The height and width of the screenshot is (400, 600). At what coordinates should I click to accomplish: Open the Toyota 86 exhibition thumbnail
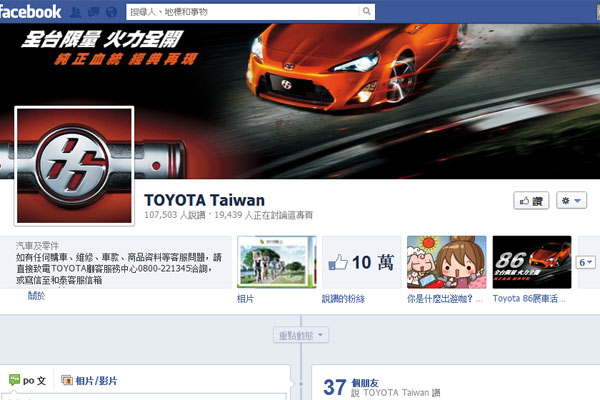point(531,262)
